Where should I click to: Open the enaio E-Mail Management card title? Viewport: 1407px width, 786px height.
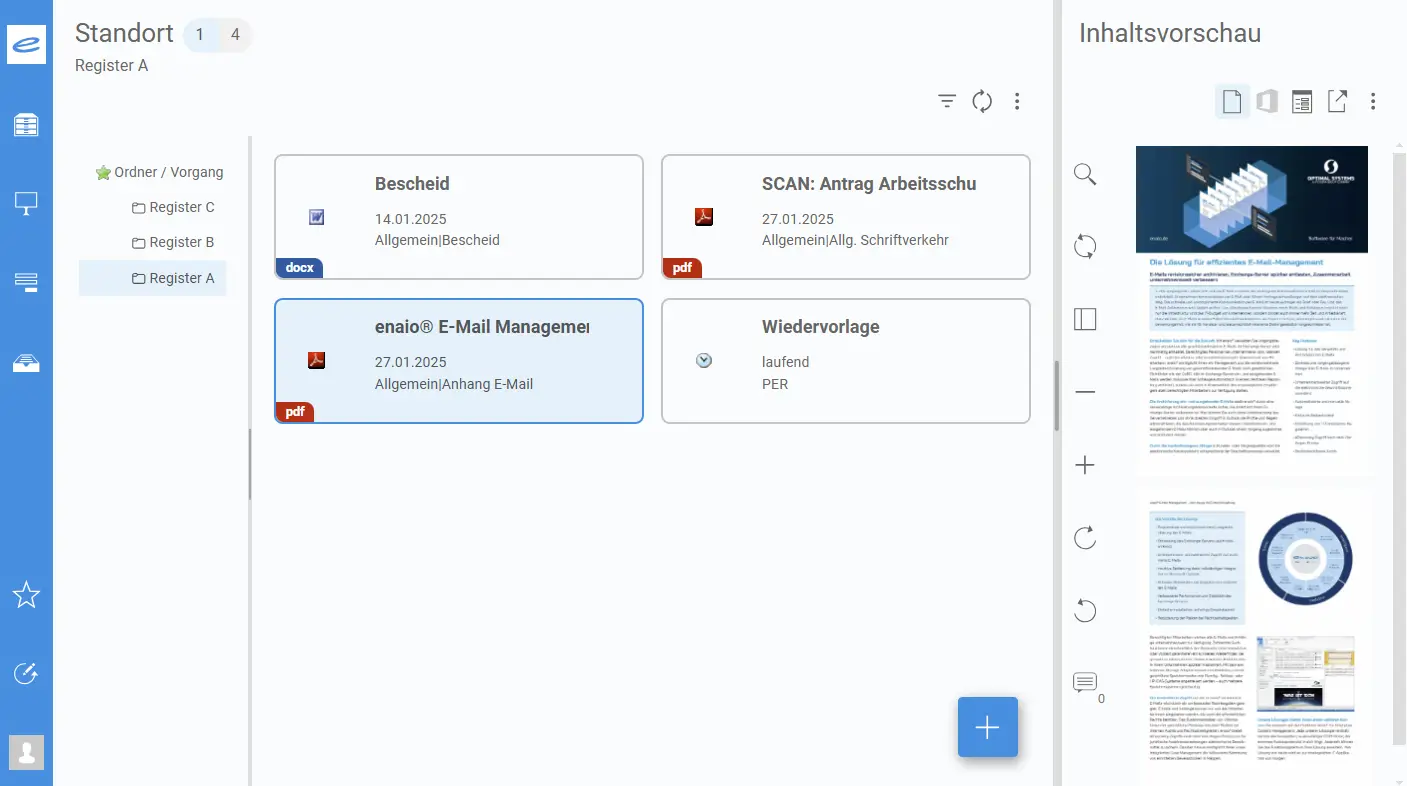click(482, 327)
